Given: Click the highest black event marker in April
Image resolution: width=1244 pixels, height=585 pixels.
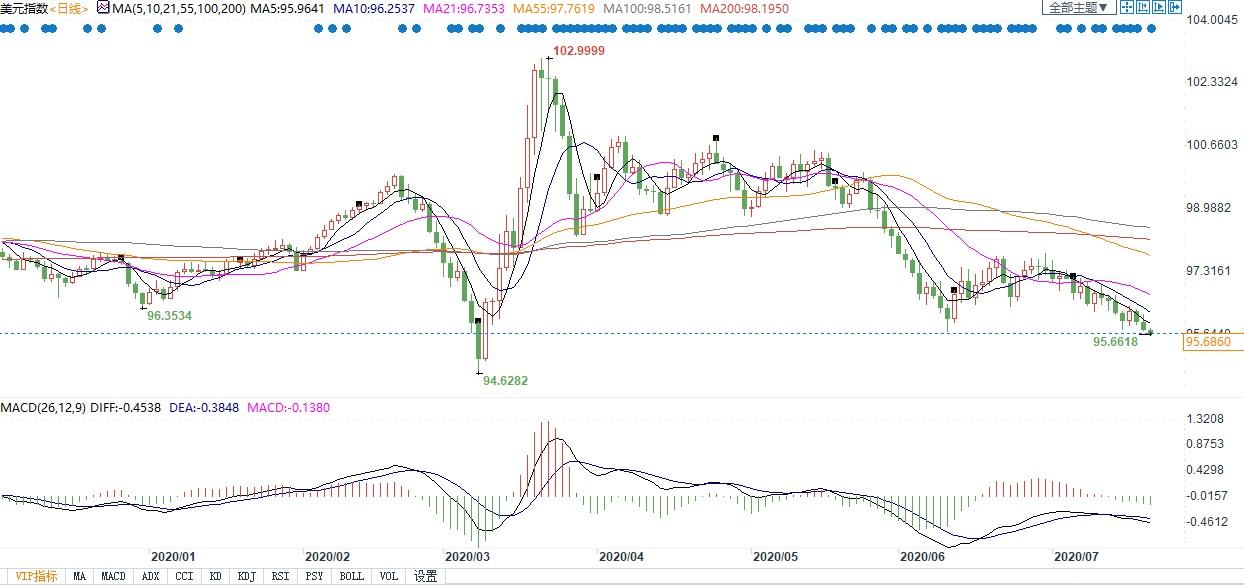Looking at the screenshot, I should [716, 138].
